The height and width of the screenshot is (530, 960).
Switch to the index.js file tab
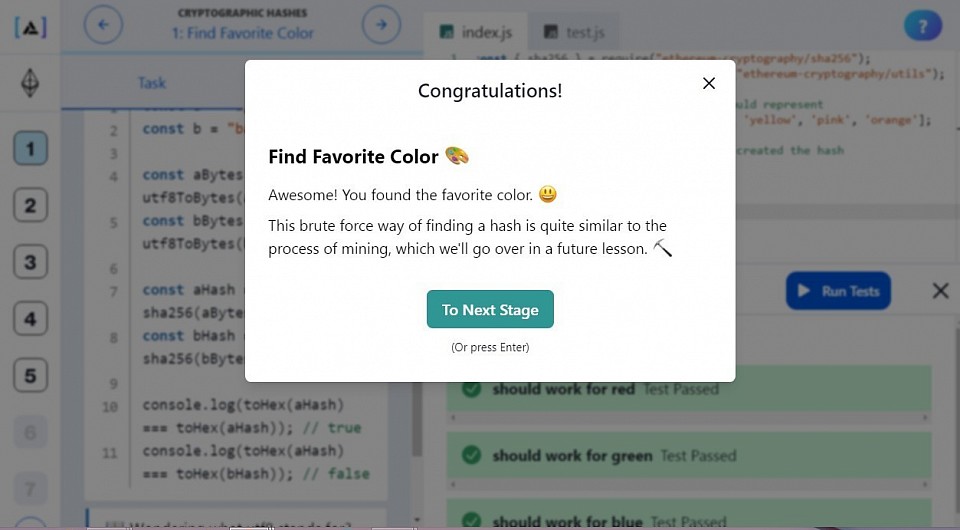(476, 32)
